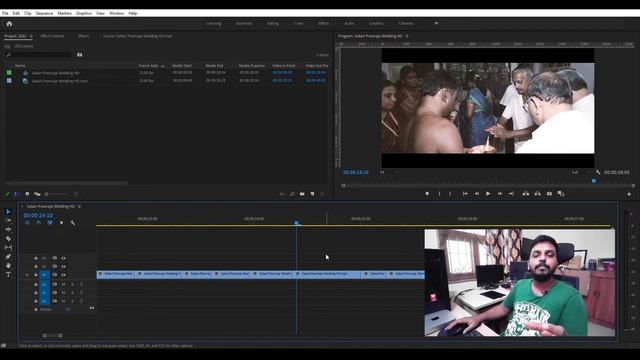Select the Razor tool
Image resolution: width=640 pixels, height=360 pixels.
click(x=8, y=238)
